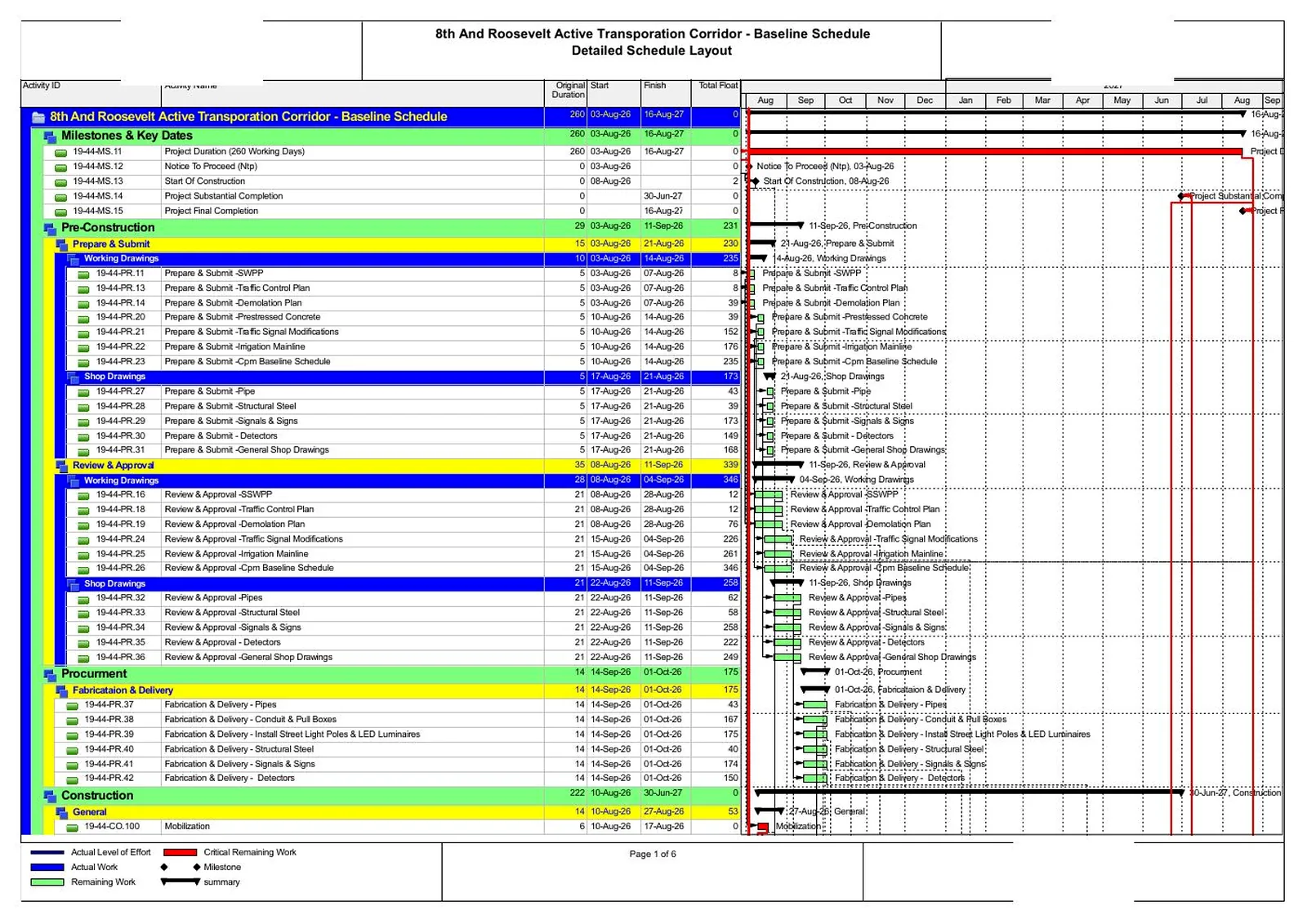Click the summary legend entry
The width and height of the screenshot is (1307, 924).
click(201, 882)
